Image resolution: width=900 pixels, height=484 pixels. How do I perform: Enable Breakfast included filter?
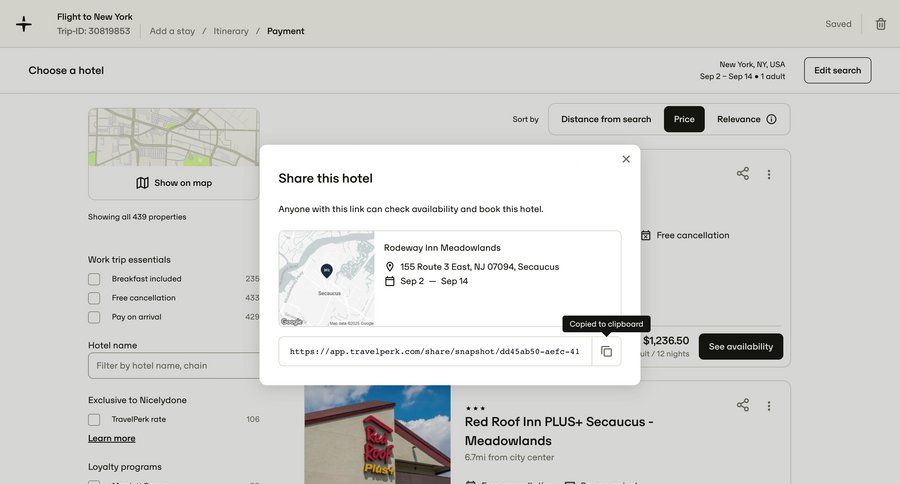tap(94, 279)
